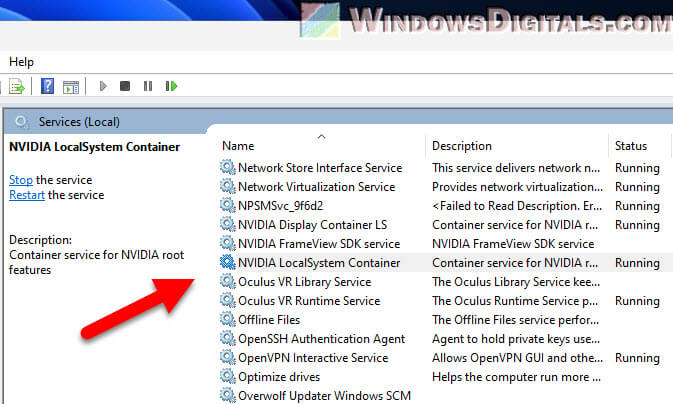Click the blue Help question mark icon
The height and width of the screenshot is (404, 673).
[47, 86]
